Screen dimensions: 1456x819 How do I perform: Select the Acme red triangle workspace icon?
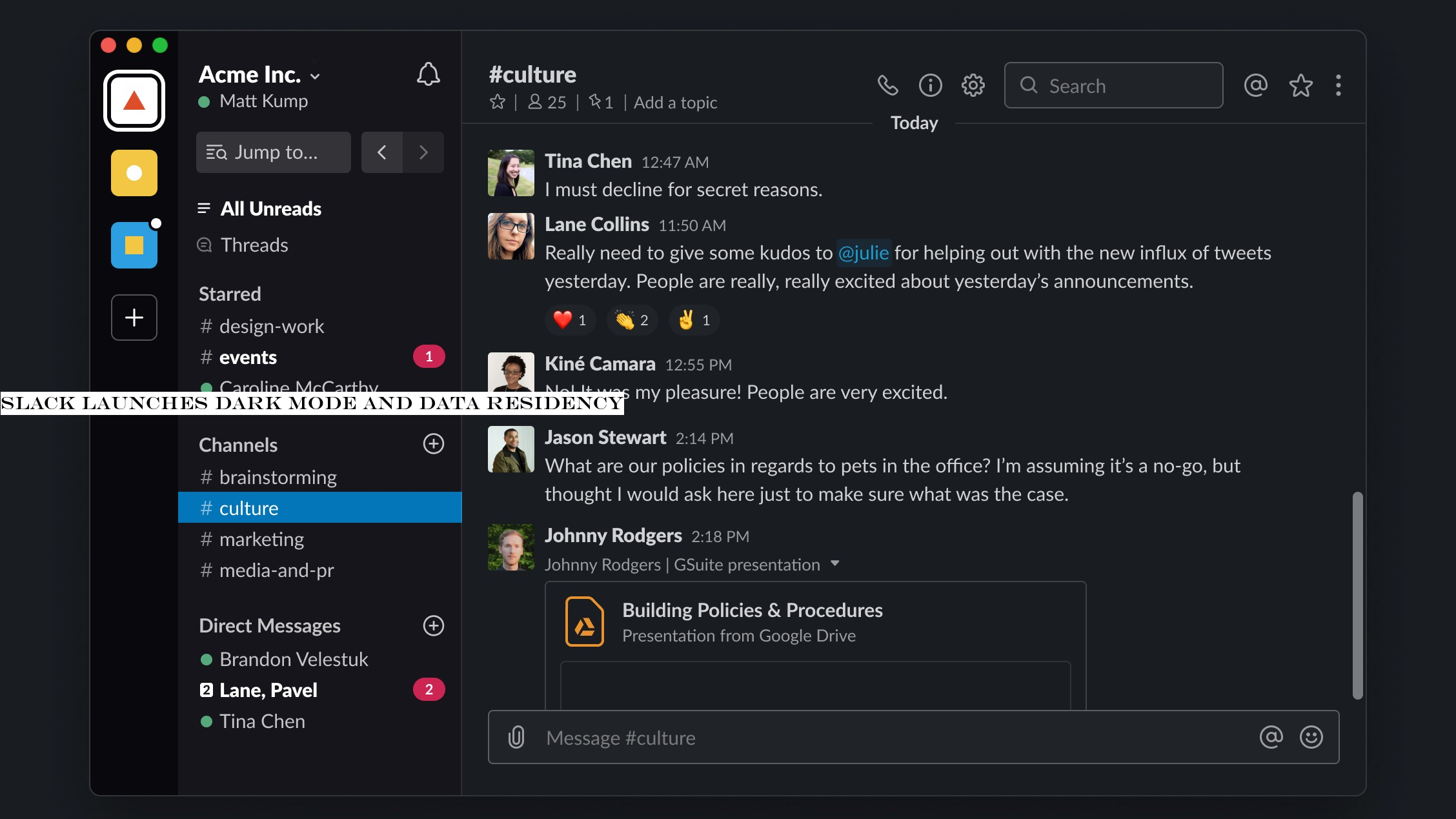click(x=134, y=101)
